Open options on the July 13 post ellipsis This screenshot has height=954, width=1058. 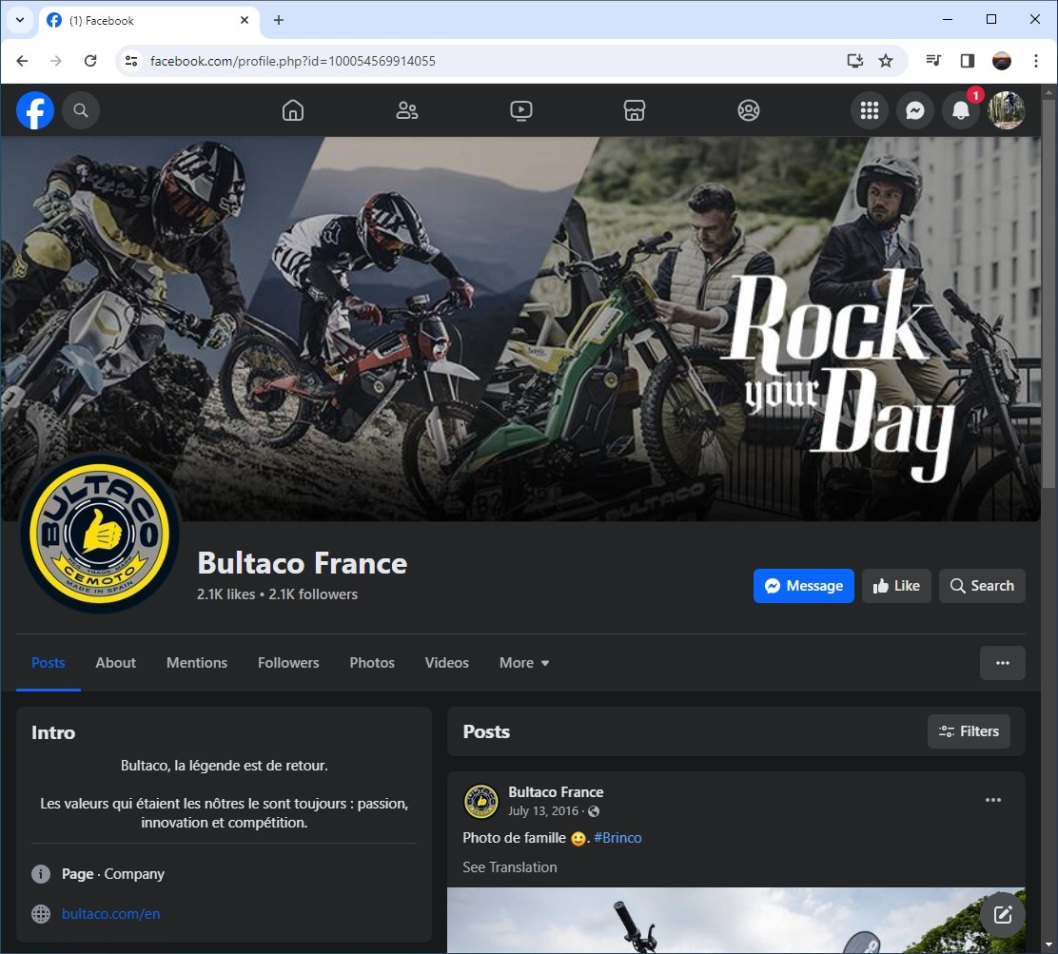(993, 799)
